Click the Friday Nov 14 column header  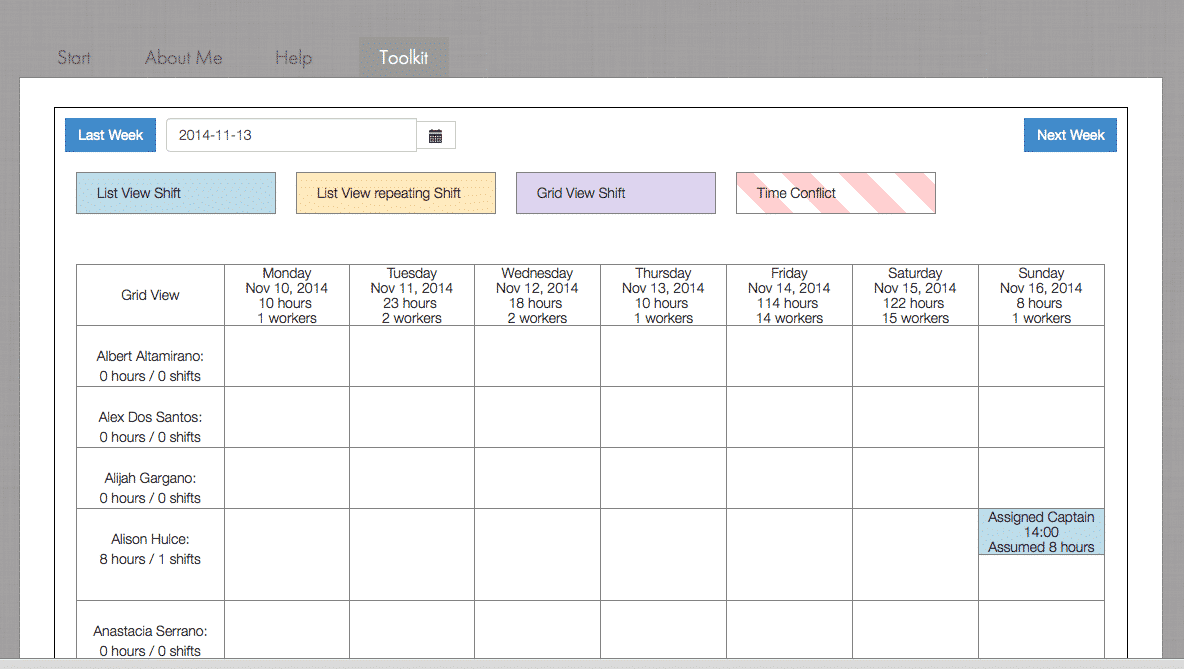coord(789,295)
